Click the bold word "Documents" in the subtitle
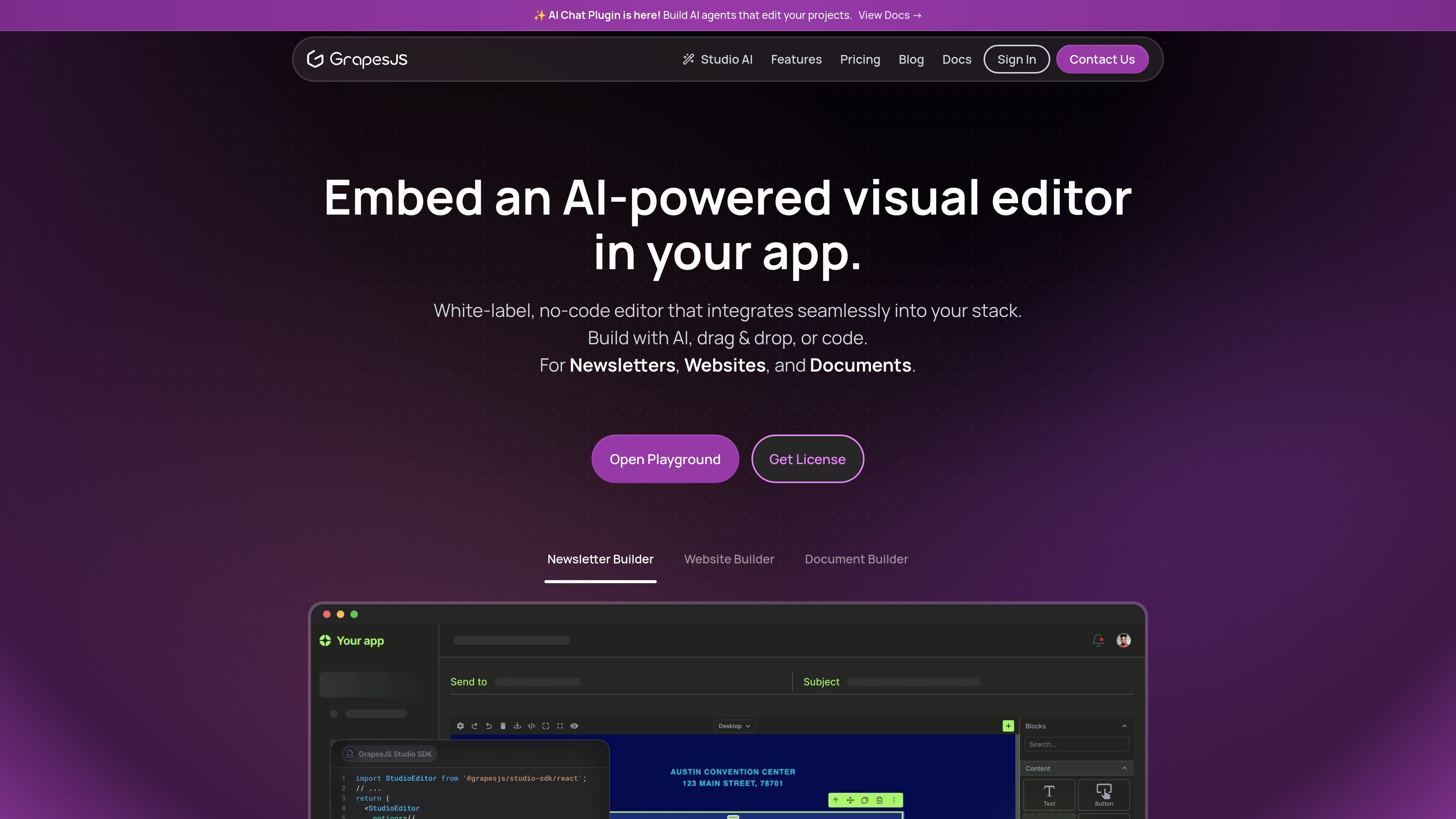 [x=860, y=365]
